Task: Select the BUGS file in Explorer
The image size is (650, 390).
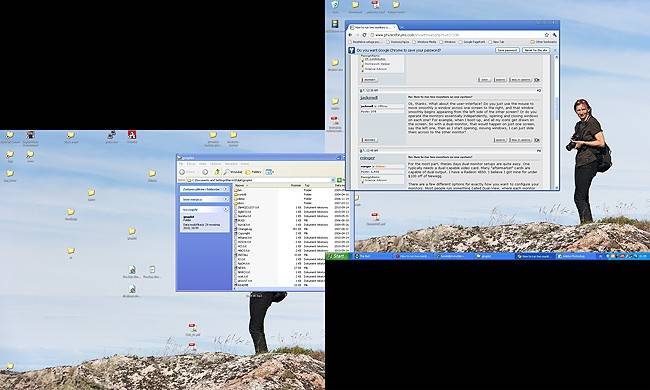Action: 240,220
